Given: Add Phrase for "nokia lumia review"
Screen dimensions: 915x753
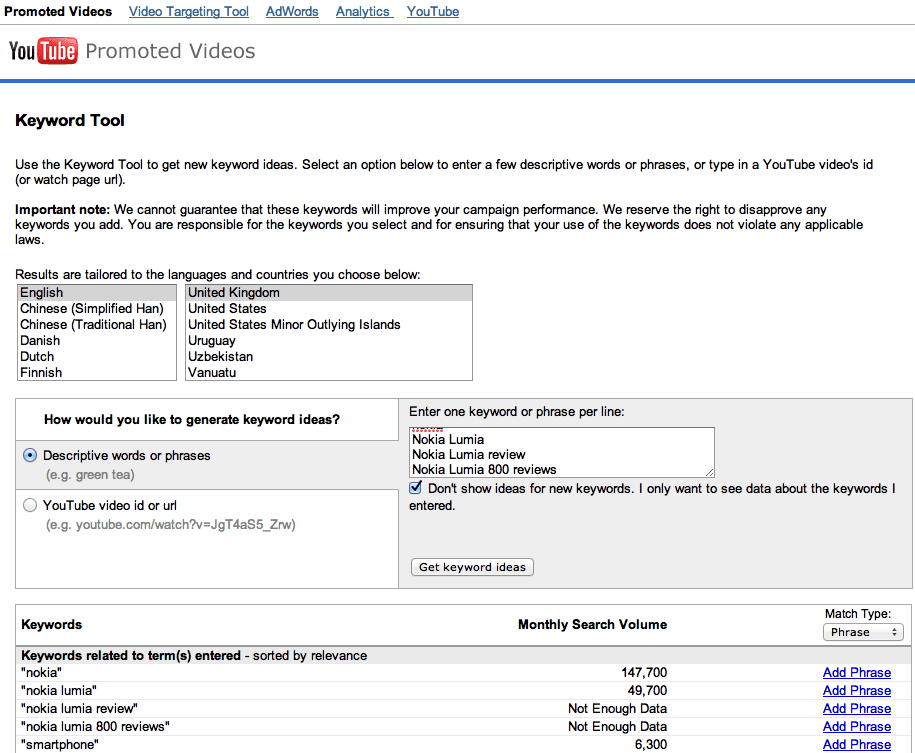Looking at the screenshot, I should pos(856,709).
